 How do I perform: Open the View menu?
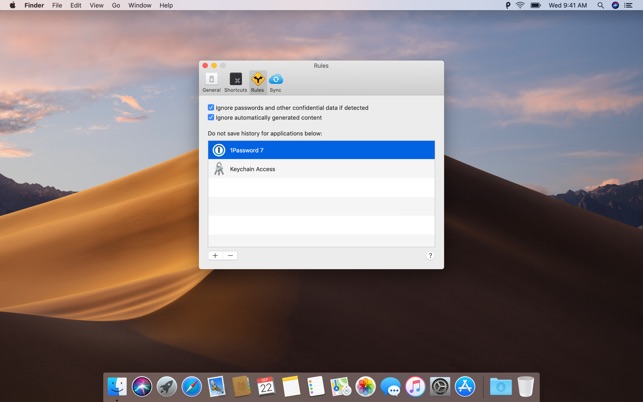pos(96,5)
